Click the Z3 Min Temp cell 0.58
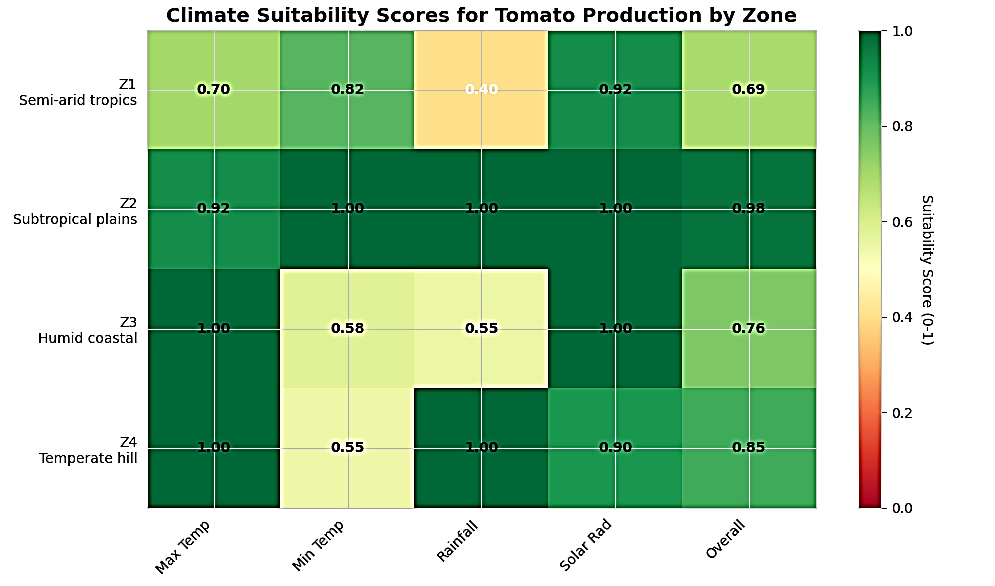 coord(347,328)
